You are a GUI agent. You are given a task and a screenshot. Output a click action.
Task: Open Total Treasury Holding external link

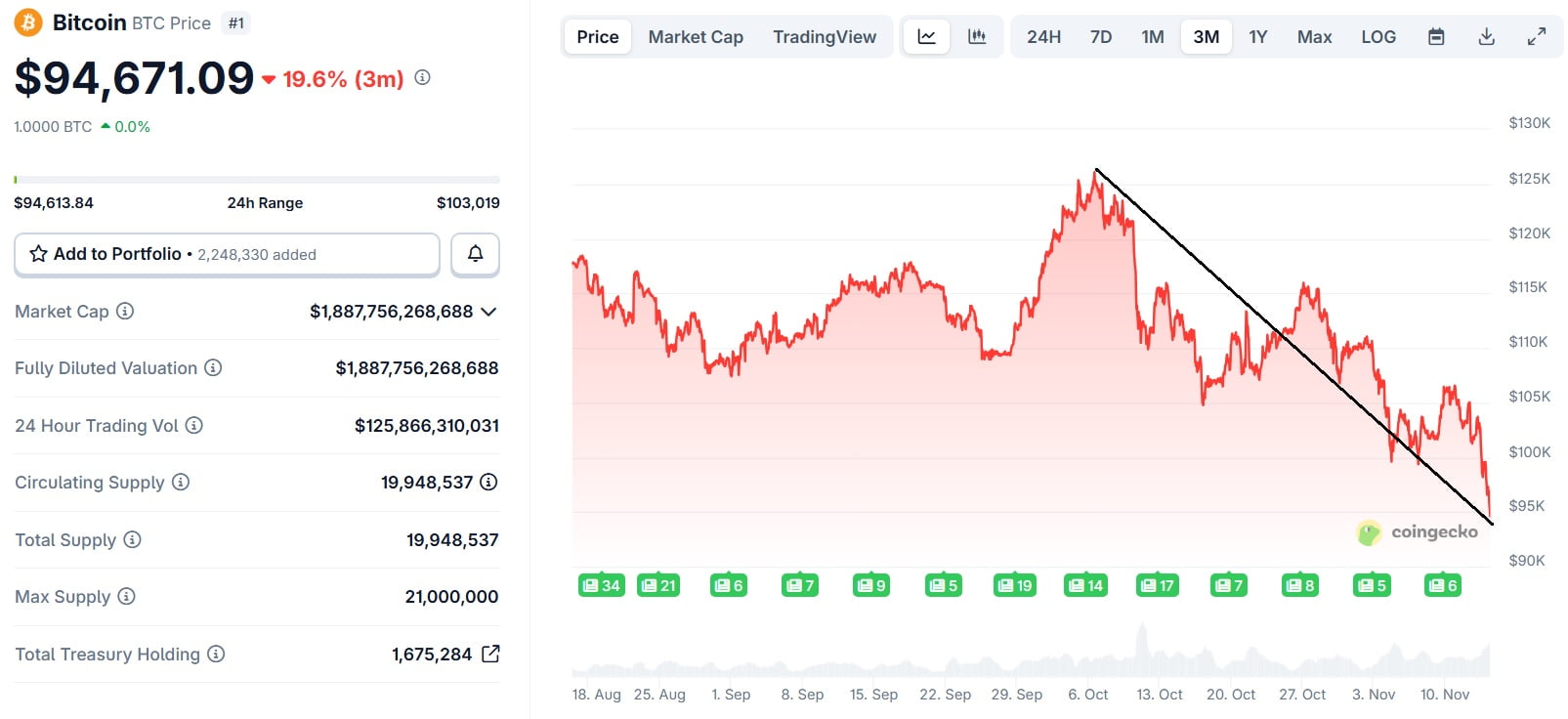click(x=490, y=654)
